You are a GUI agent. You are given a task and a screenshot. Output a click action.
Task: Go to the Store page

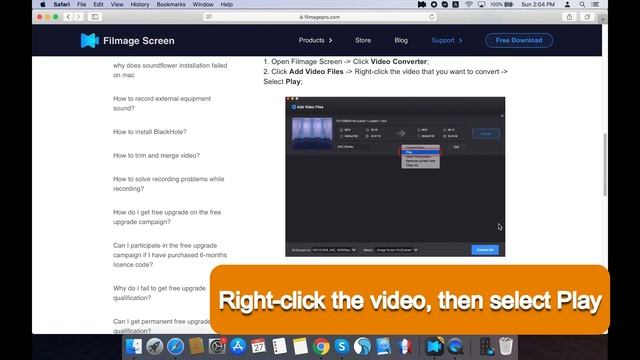tap(363, 40)
